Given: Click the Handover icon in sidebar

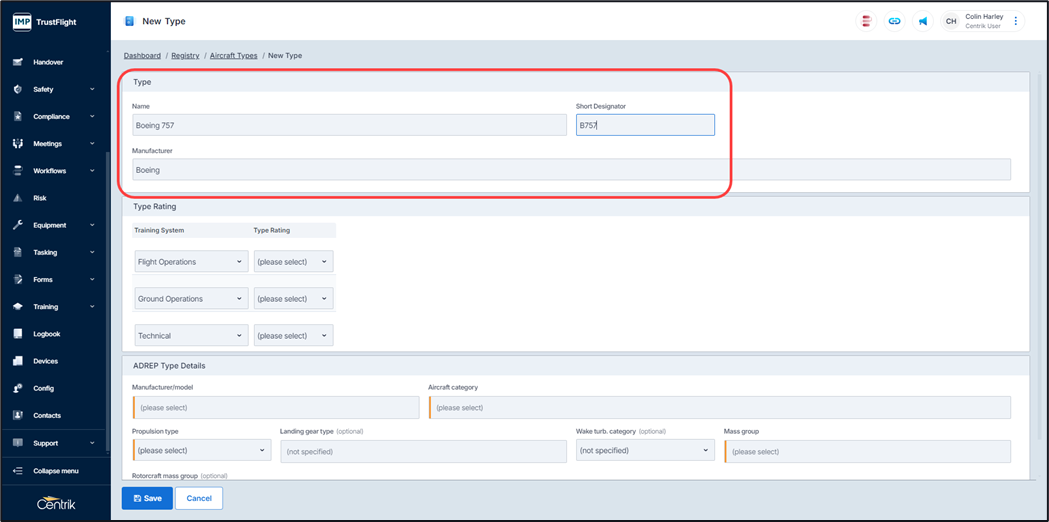Looking at the screenshot, I should pos(18,62).
